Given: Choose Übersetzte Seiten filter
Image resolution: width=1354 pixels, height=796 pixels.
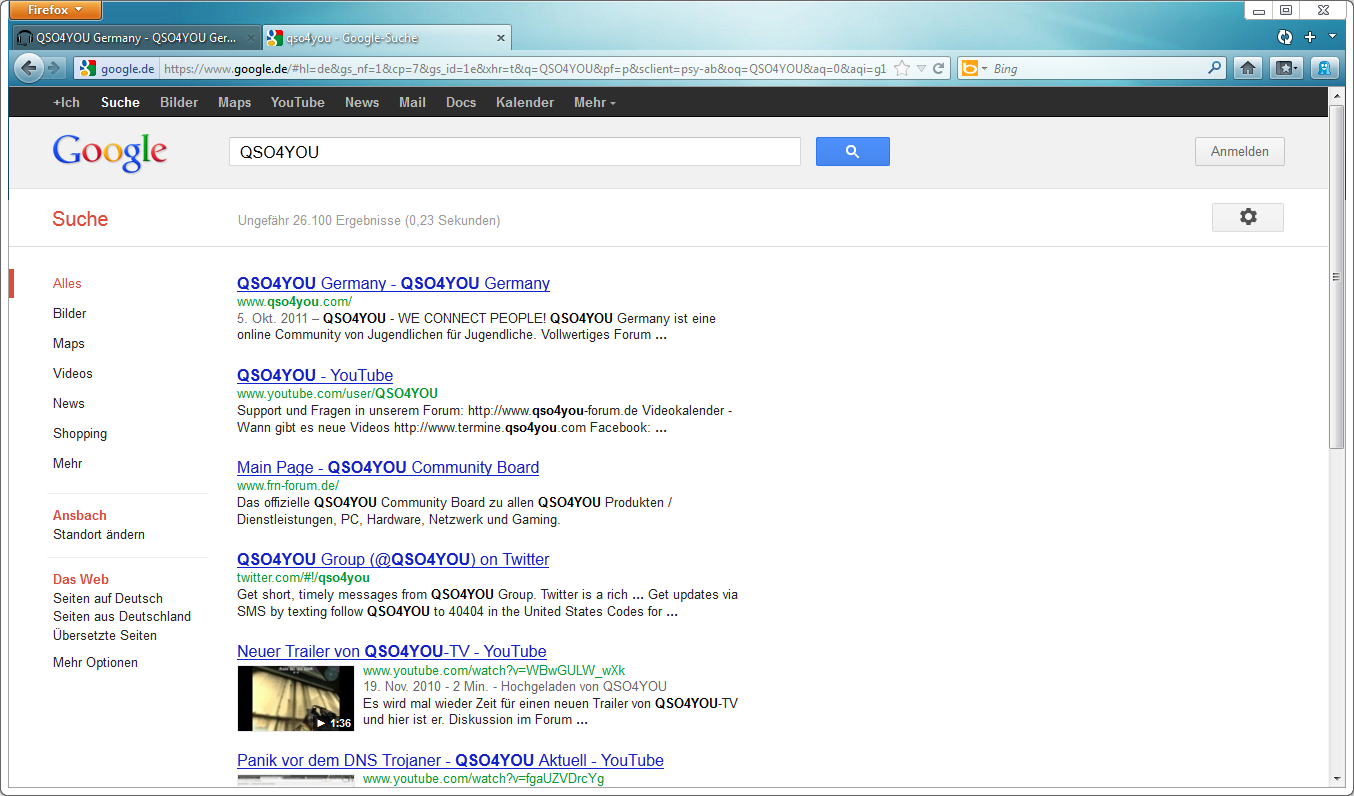Looking at the screenshot, I should pos(104,635).
